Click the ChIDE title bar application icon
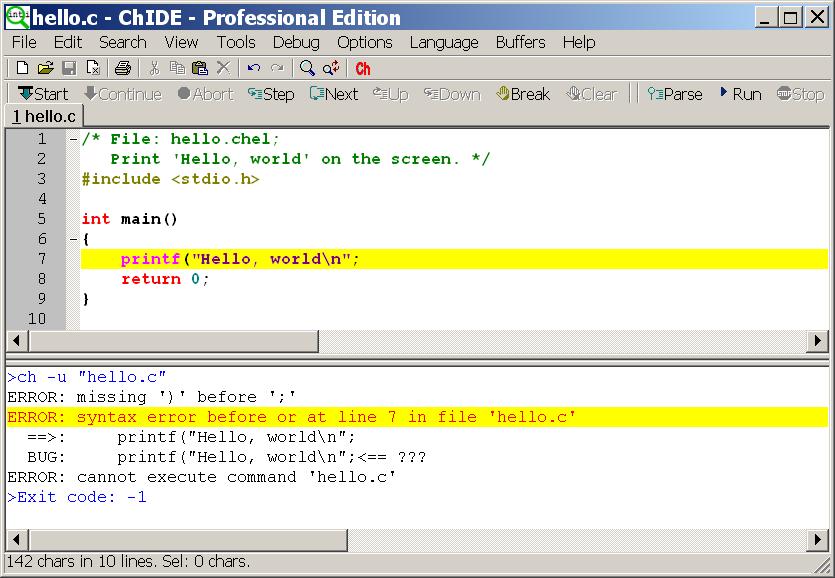The height and width of the screenshot is (578, 835). point(18,17)
